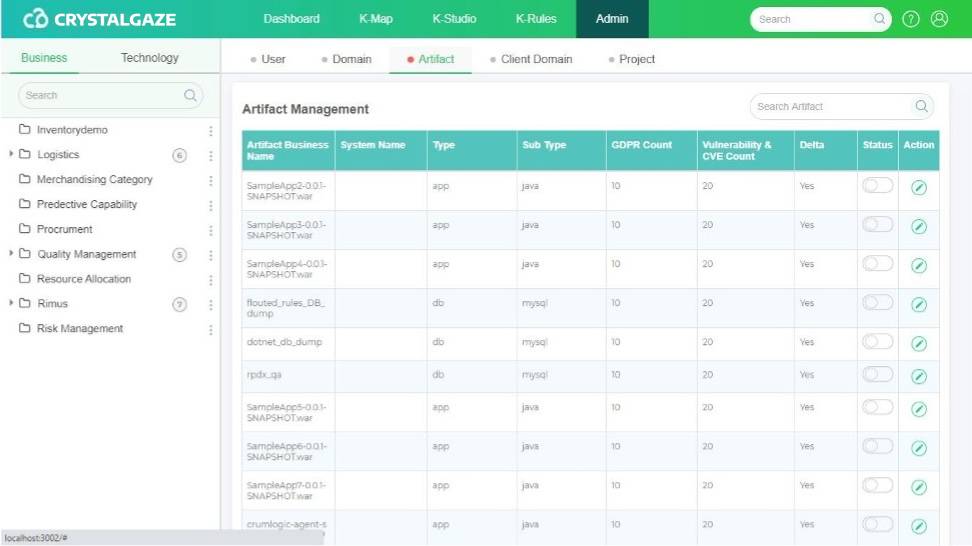Enable status toggle for flouted_rules_DB_dump
This screenshot has height=546, width=972.
pyautogui.click(x=877, y=302)
